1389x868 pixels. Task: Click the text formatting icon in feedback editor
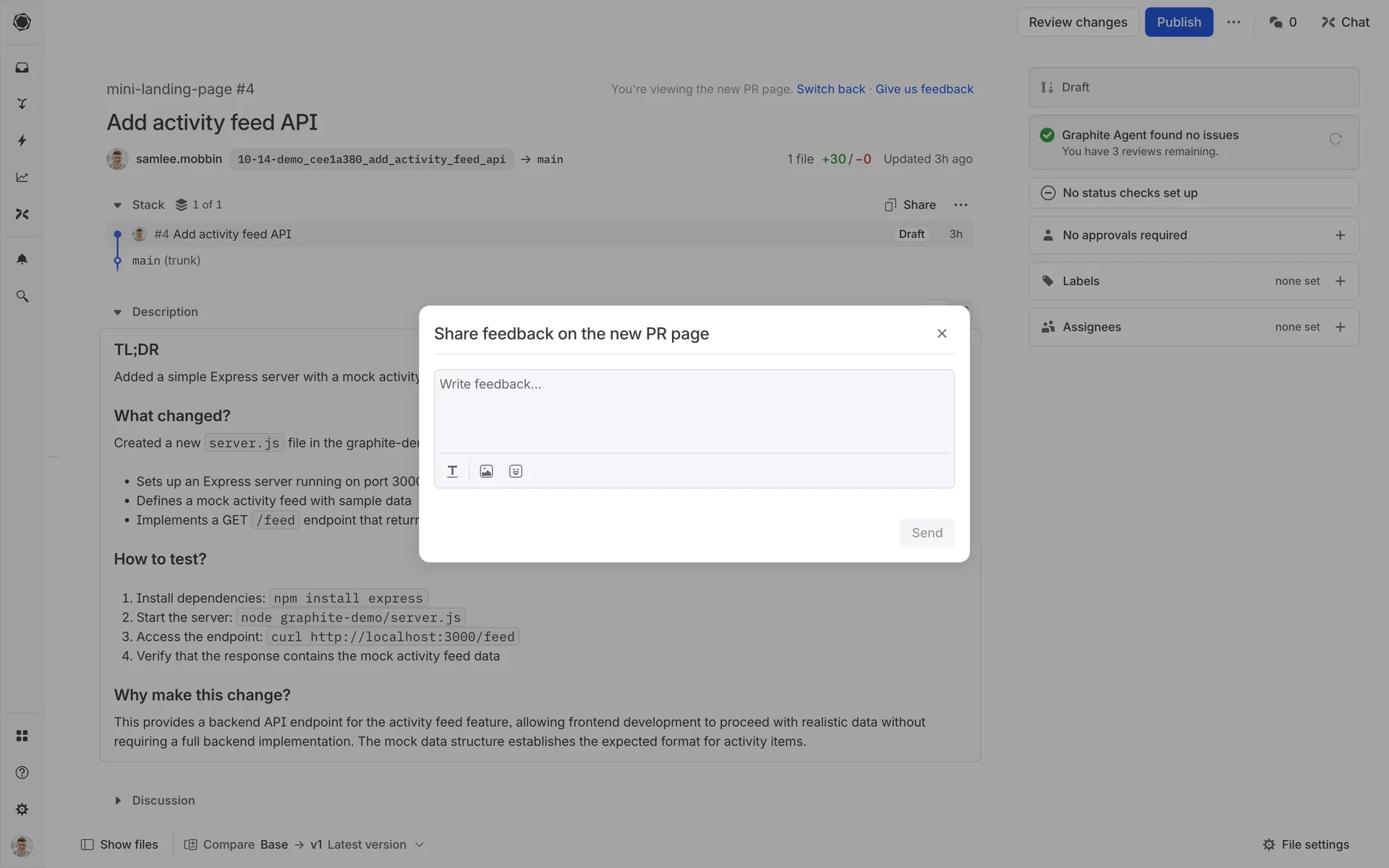[x=452, y=472]
